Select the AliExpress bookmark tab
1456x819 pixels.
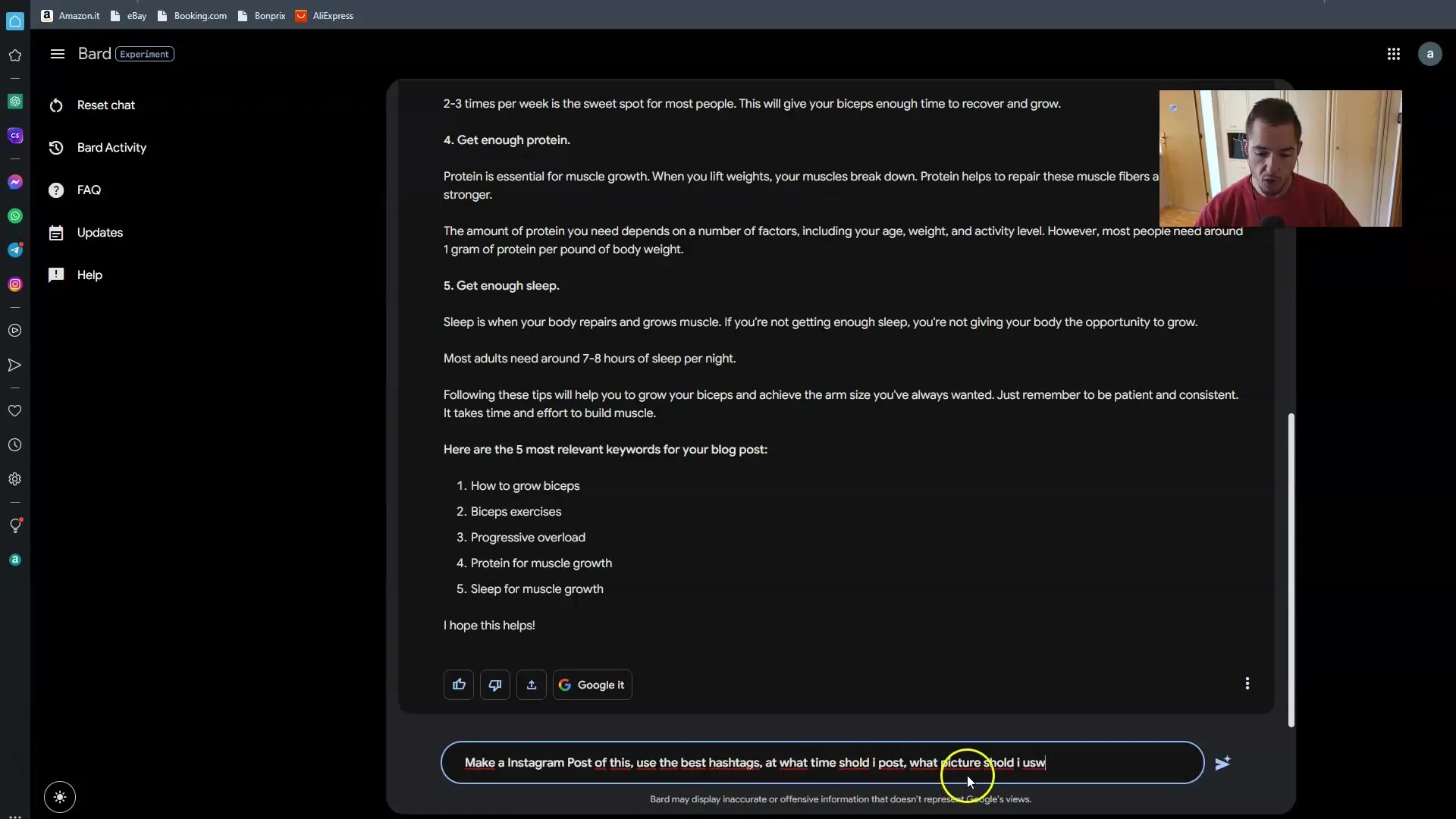(332, 15)
